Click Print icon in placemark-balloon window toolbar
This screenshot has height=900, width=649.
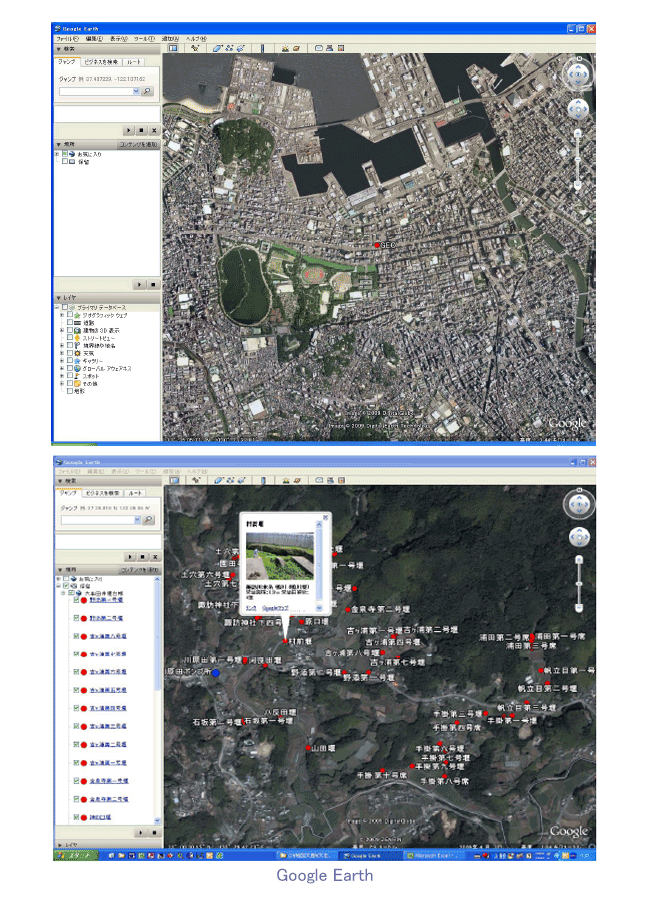pos(331,480)
